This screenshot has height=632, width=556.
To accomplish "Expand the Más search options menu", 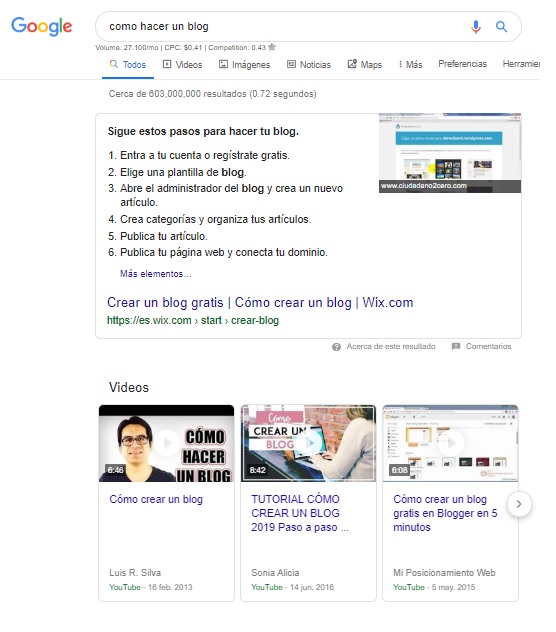I will point(410,64).
